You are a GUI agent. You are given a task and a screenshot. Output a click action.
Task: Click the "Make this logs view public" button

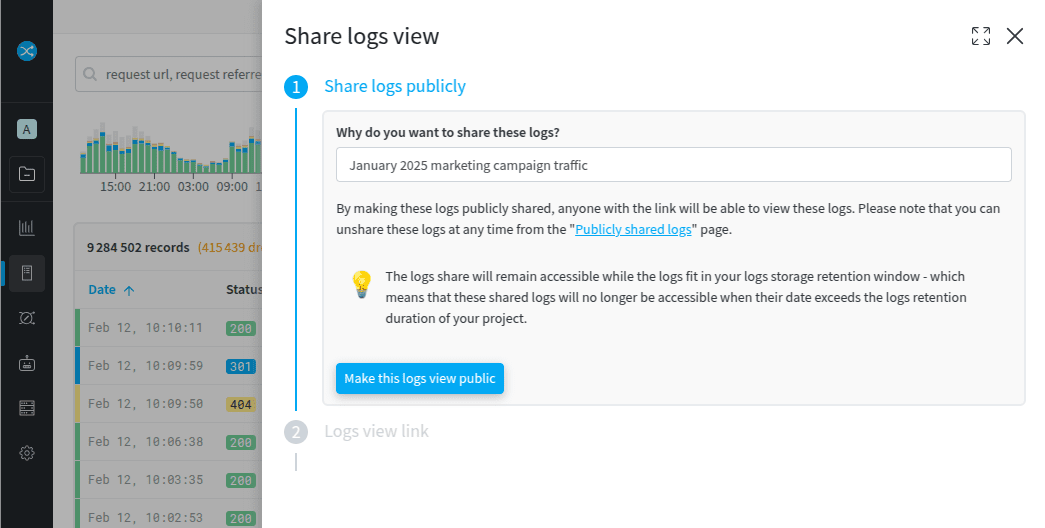(419, 378)
